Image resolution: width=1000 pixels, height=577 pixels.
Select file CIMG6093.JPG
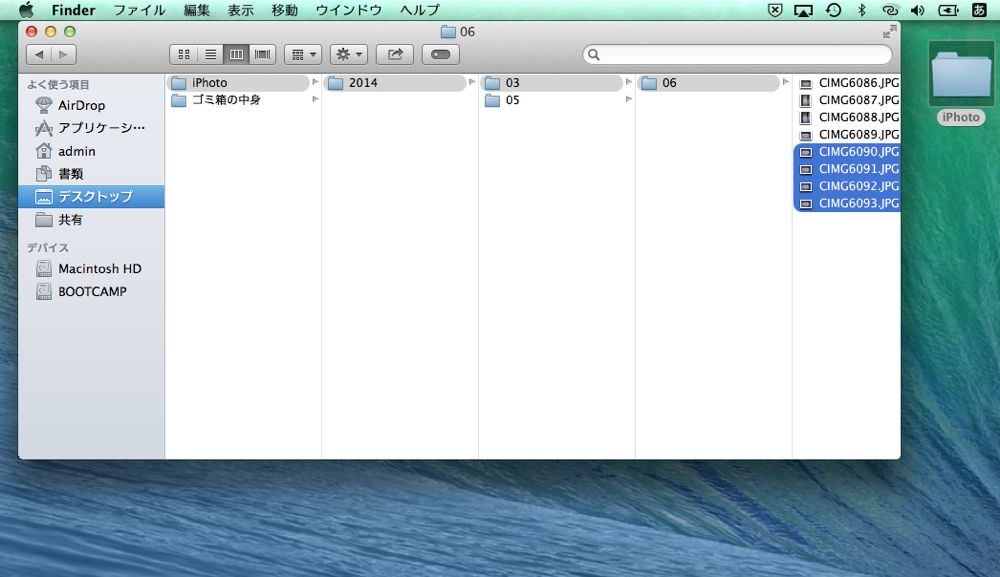pyautogui.click(x=847, y=203)
